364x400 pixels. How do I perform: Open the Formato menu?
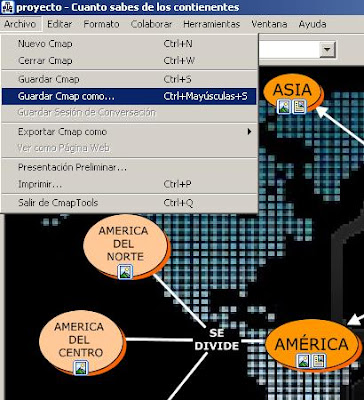point(101,24)
